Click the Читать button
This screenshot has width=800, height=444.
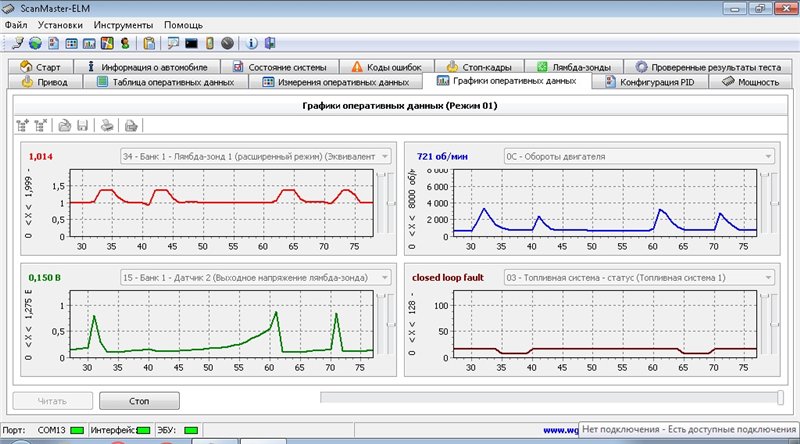(x=53, y=401)
